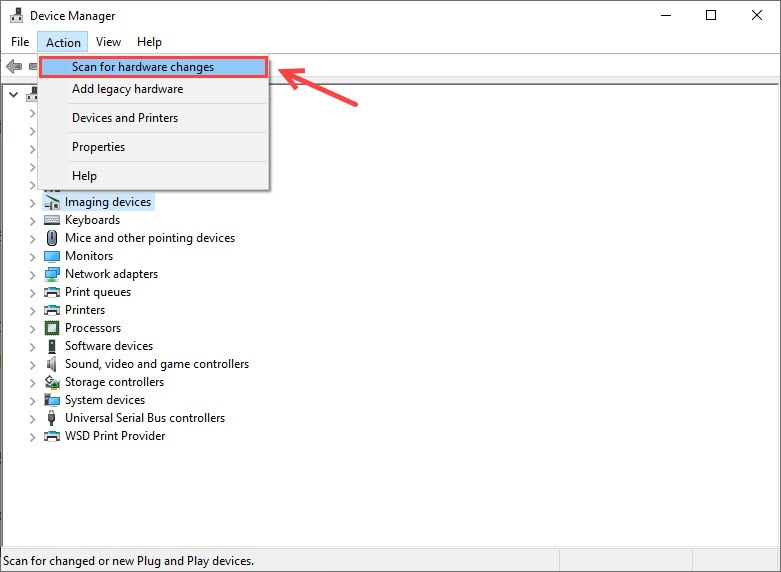Click the USB icon for Universal Serial Bus
This screenshot has width=781, height=572.
(51, 418)
